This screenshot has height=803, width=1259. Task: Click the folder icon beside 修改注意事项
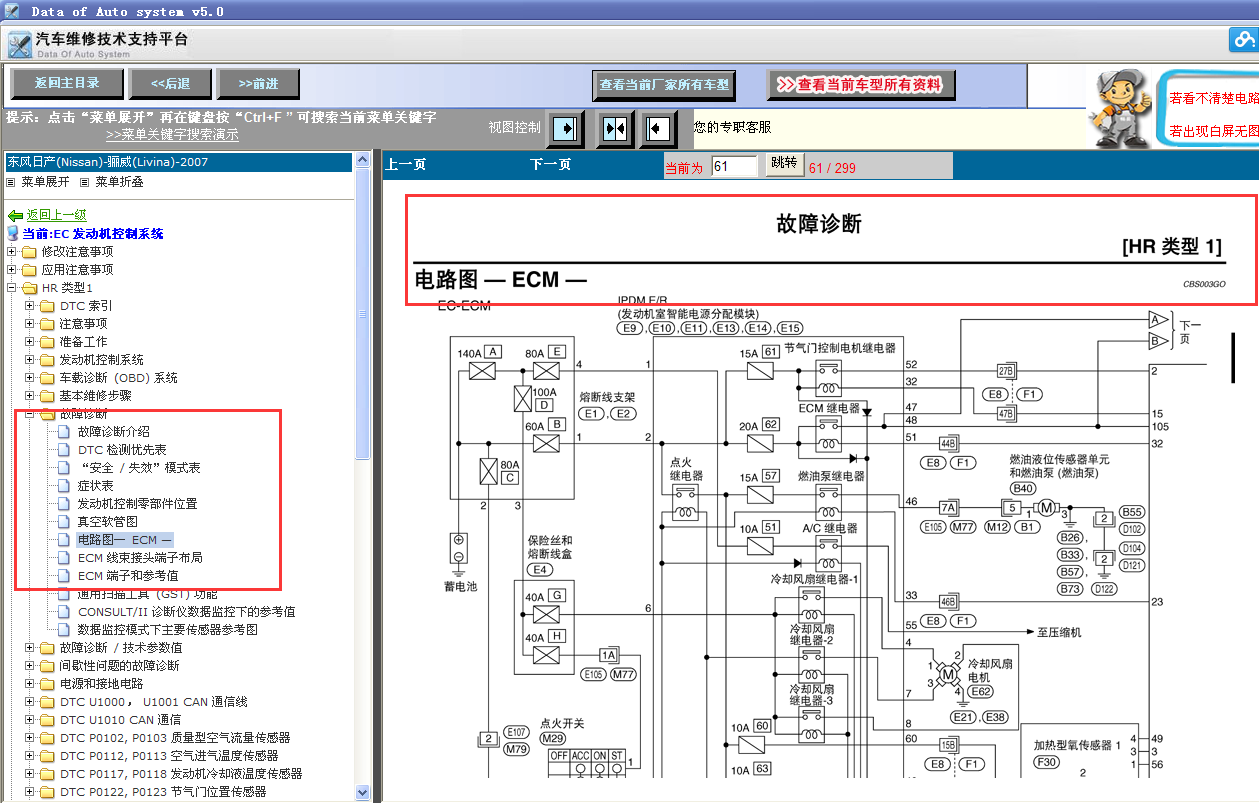click(29, 252)
